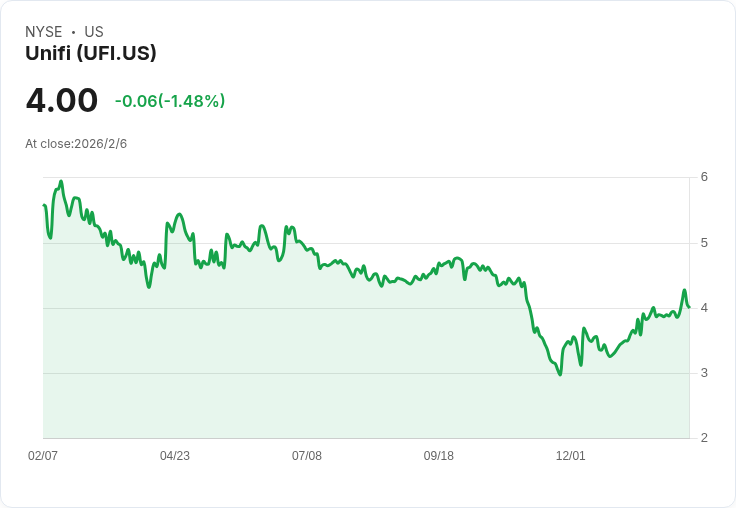Screen dimensions: 736x508
Task: Click the chart line's lowest dip near 3
Action: pyautogui.click(x=560, y=374)
